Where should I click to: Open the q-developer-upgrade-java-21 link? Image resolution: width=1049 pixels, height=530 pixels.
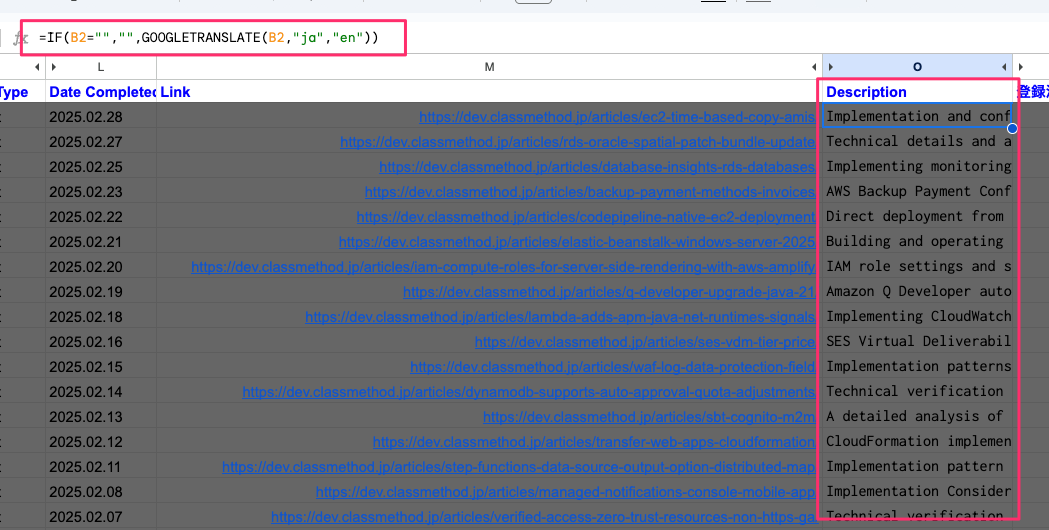coord(609,292)
